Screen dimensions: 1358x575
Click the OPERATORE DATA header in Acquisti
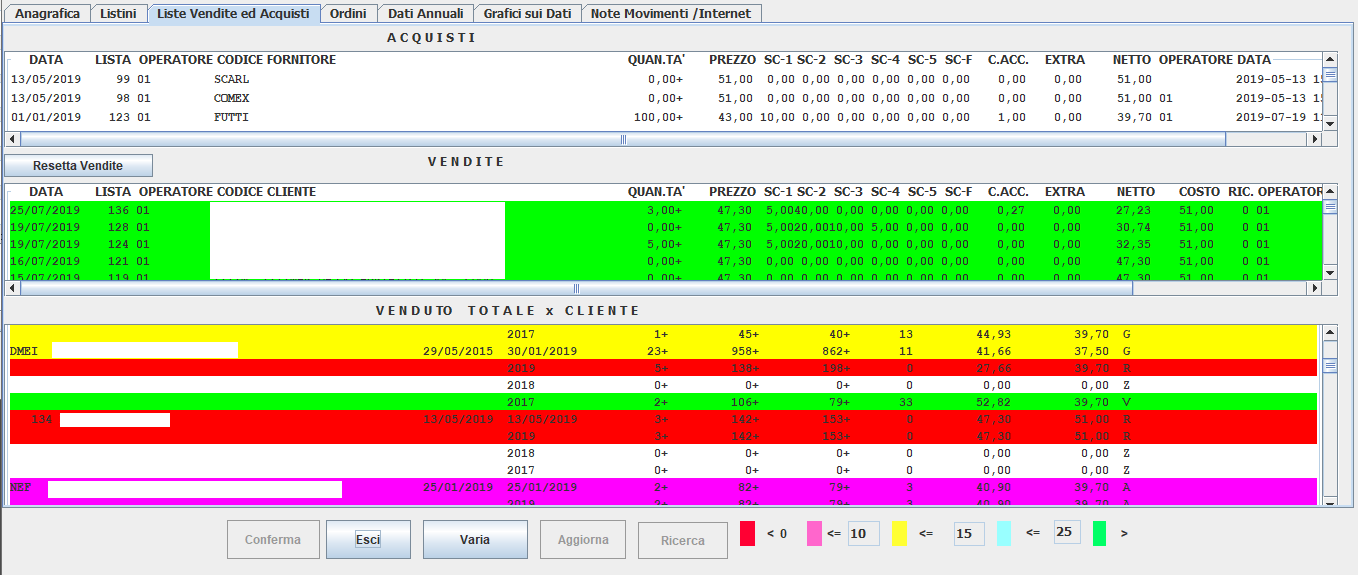1215,60
